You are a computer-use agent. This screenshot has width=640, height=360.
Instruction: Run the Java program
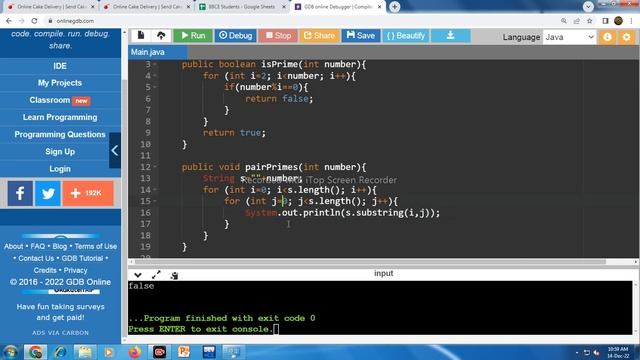tap(193, 36)
